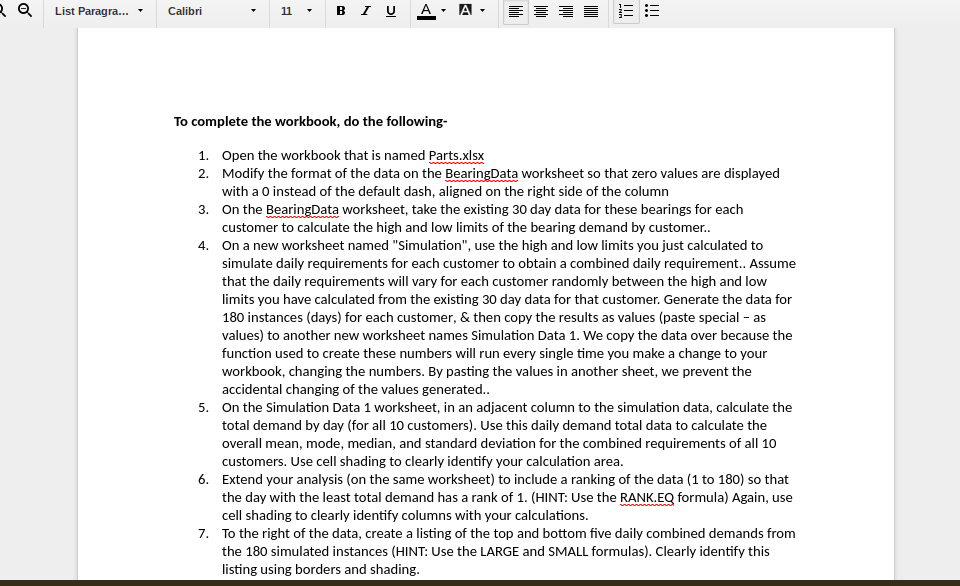Click 'LARGE and SMALL formulas' in step 7
This screenshot has height=586, width=960.
pos(563,551)
